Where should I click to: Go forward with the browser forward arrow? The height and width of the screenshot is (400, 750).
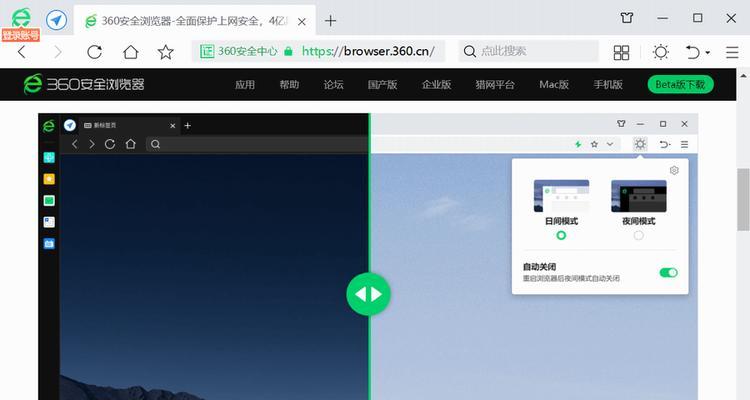57,52
